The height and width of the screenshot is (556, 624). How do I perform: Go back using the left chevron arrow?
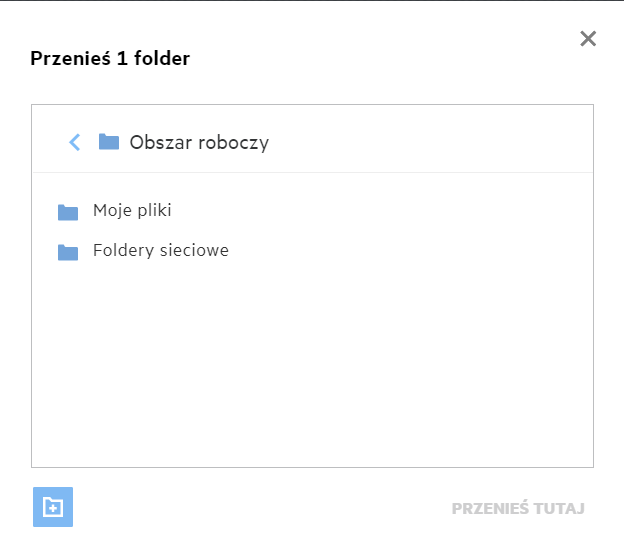[x=74, y=142]
